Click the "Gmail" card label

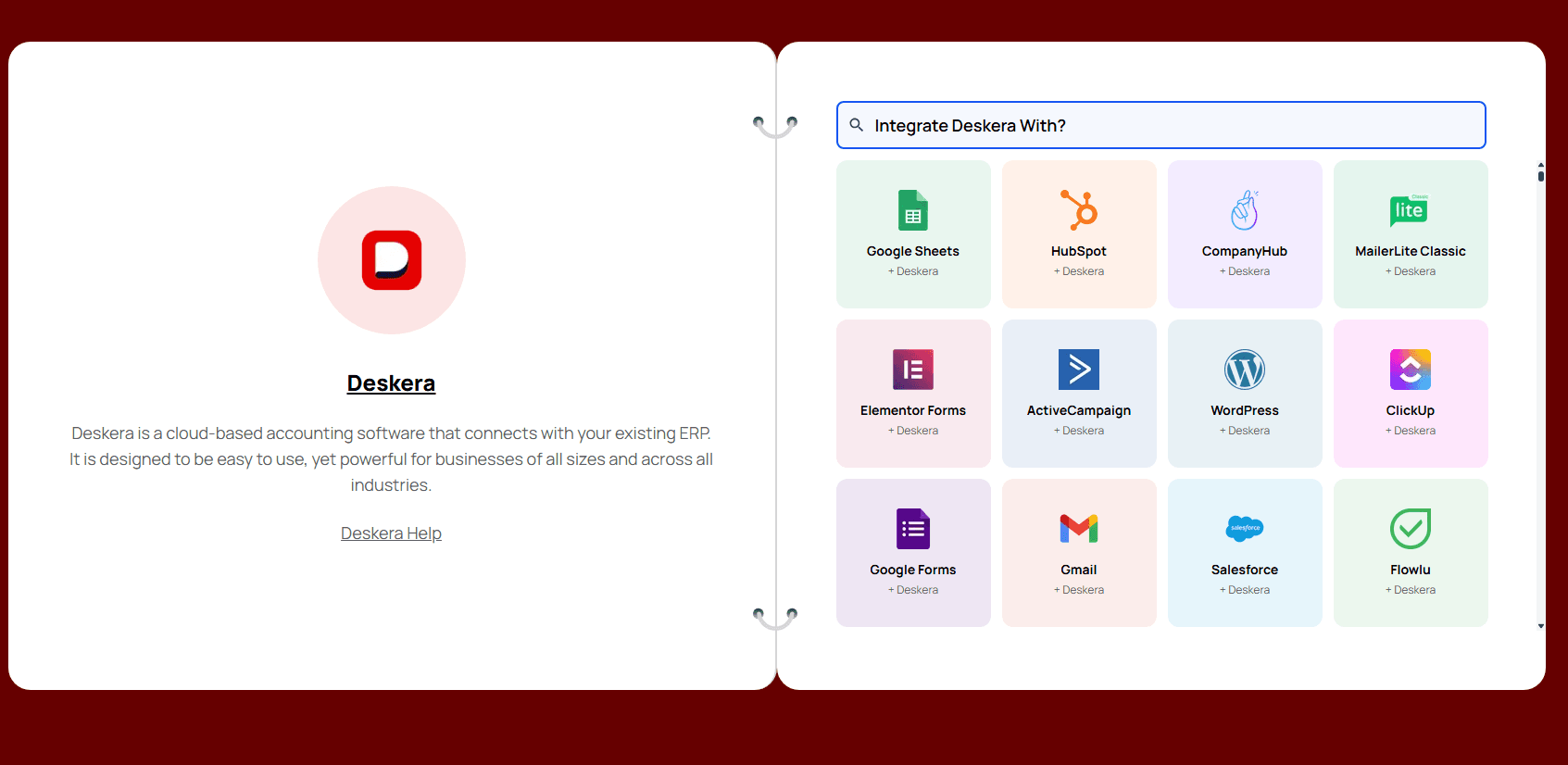click(1079, 570)
